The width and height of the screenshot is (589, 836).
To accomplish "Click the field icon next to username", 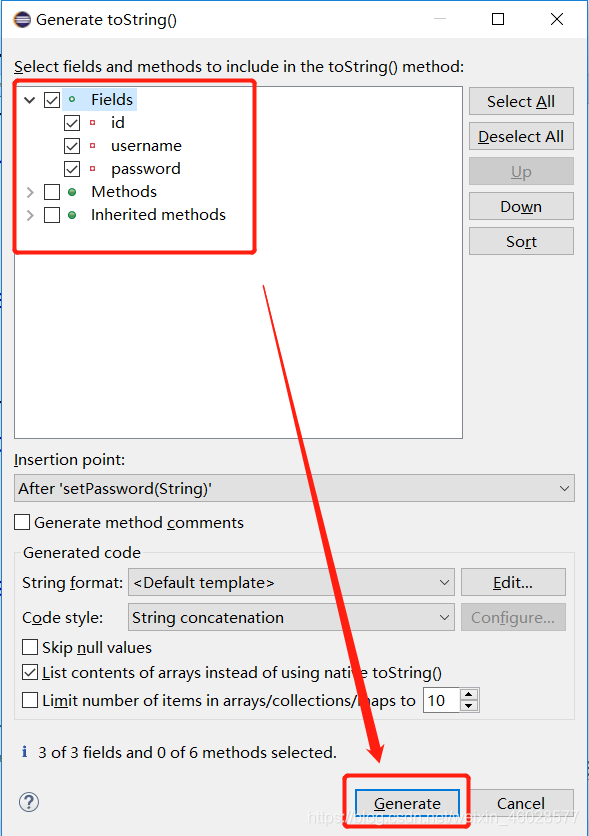I will tap(91, 146).
